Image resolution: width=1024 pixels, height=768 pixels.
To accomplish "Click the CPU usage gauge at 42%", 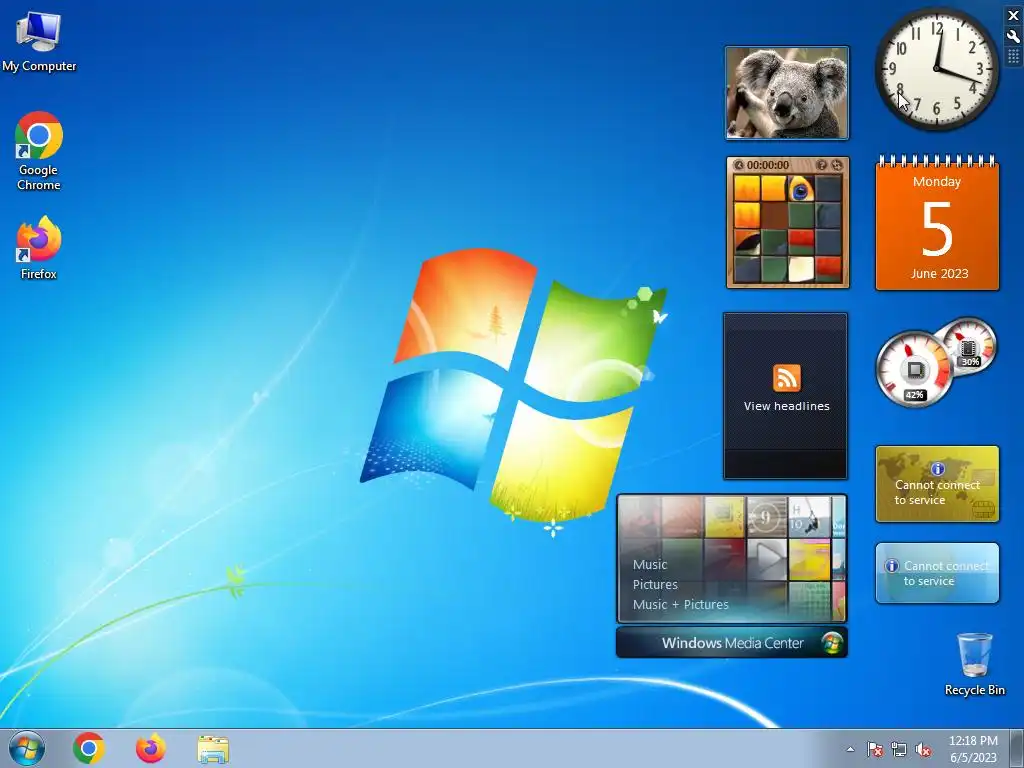I will tap(914, 370).
